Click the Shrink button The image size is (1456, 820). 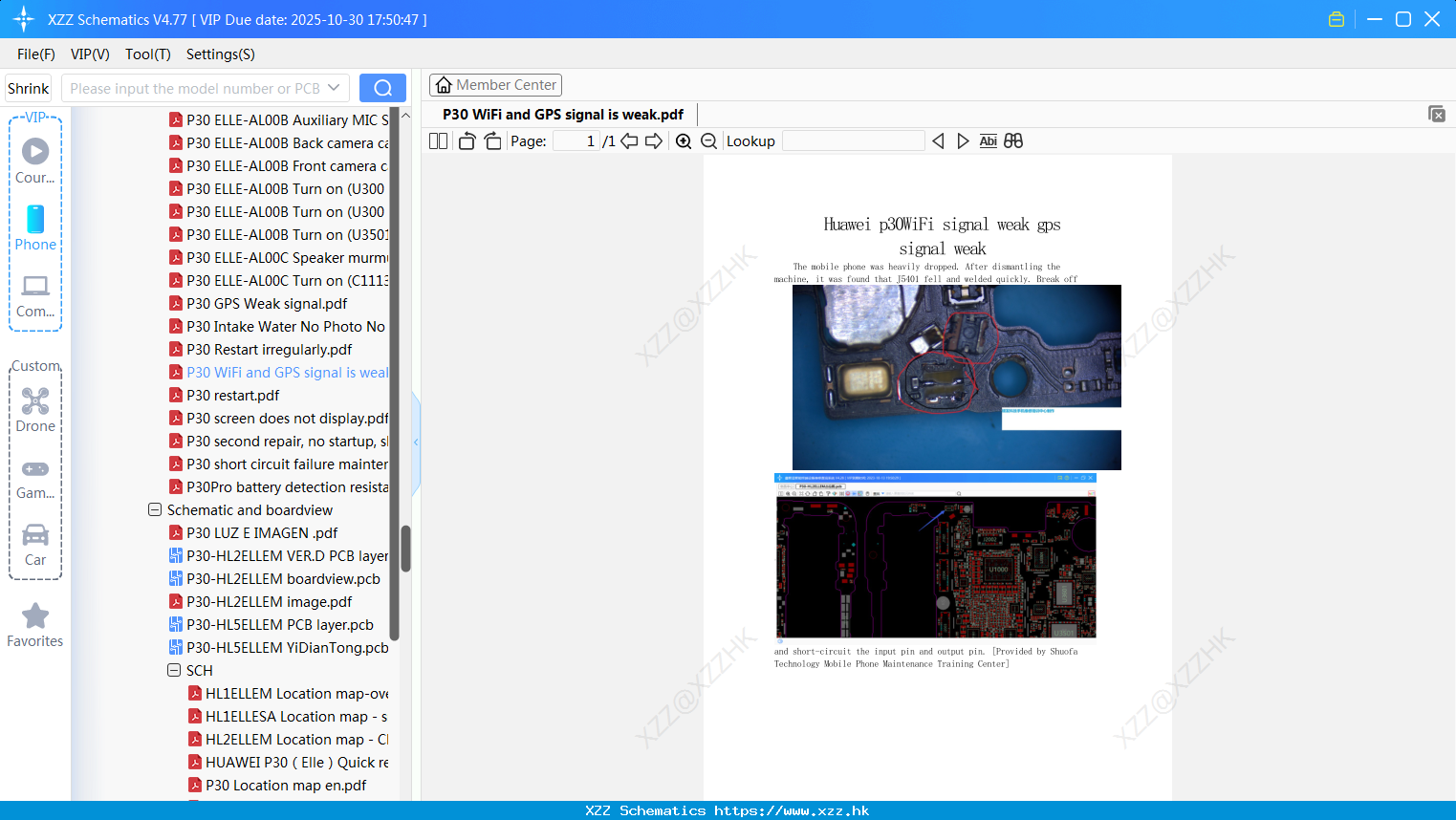28,88
